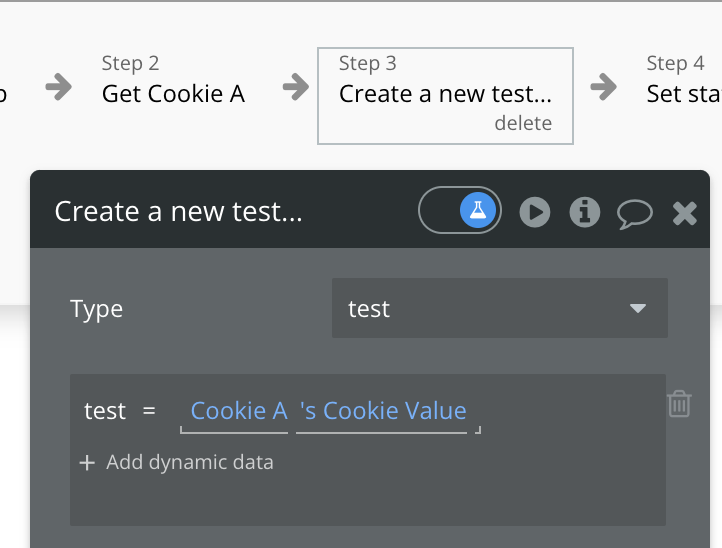The width and height of the screenshot is (722, 548).
Task: Toggle the flask switch in the panel header
Action: (x=460, y=211)
